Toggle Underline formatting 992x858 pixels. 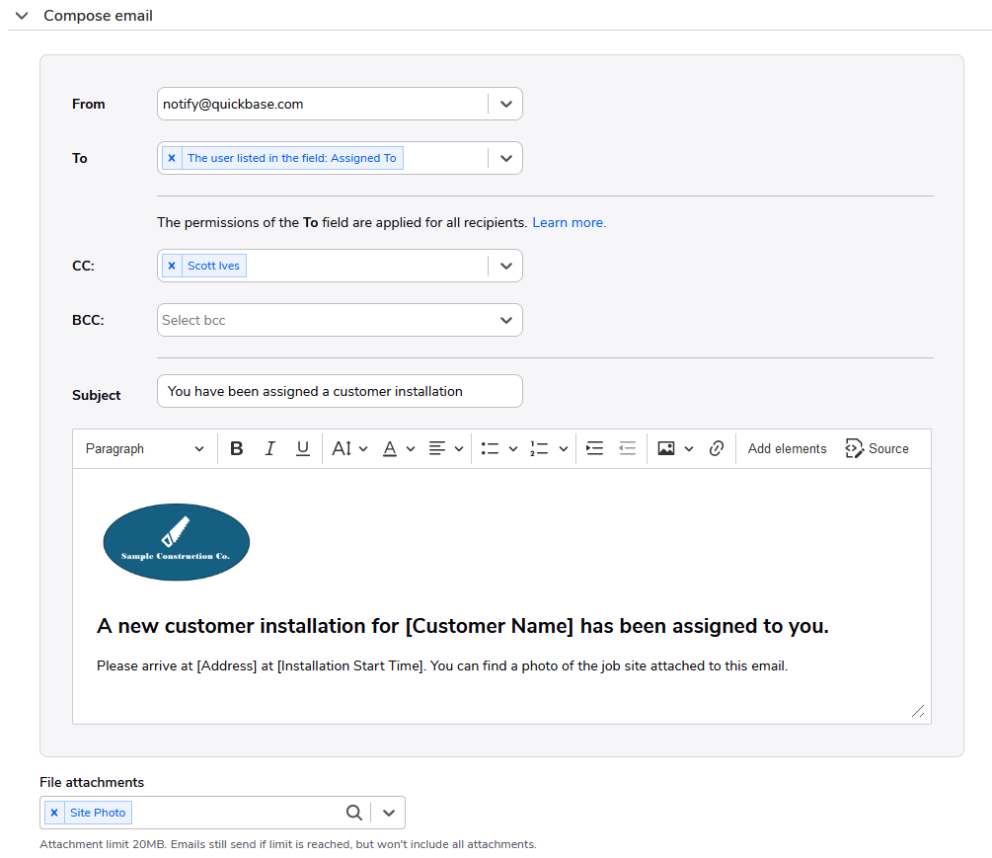[303, 449]
